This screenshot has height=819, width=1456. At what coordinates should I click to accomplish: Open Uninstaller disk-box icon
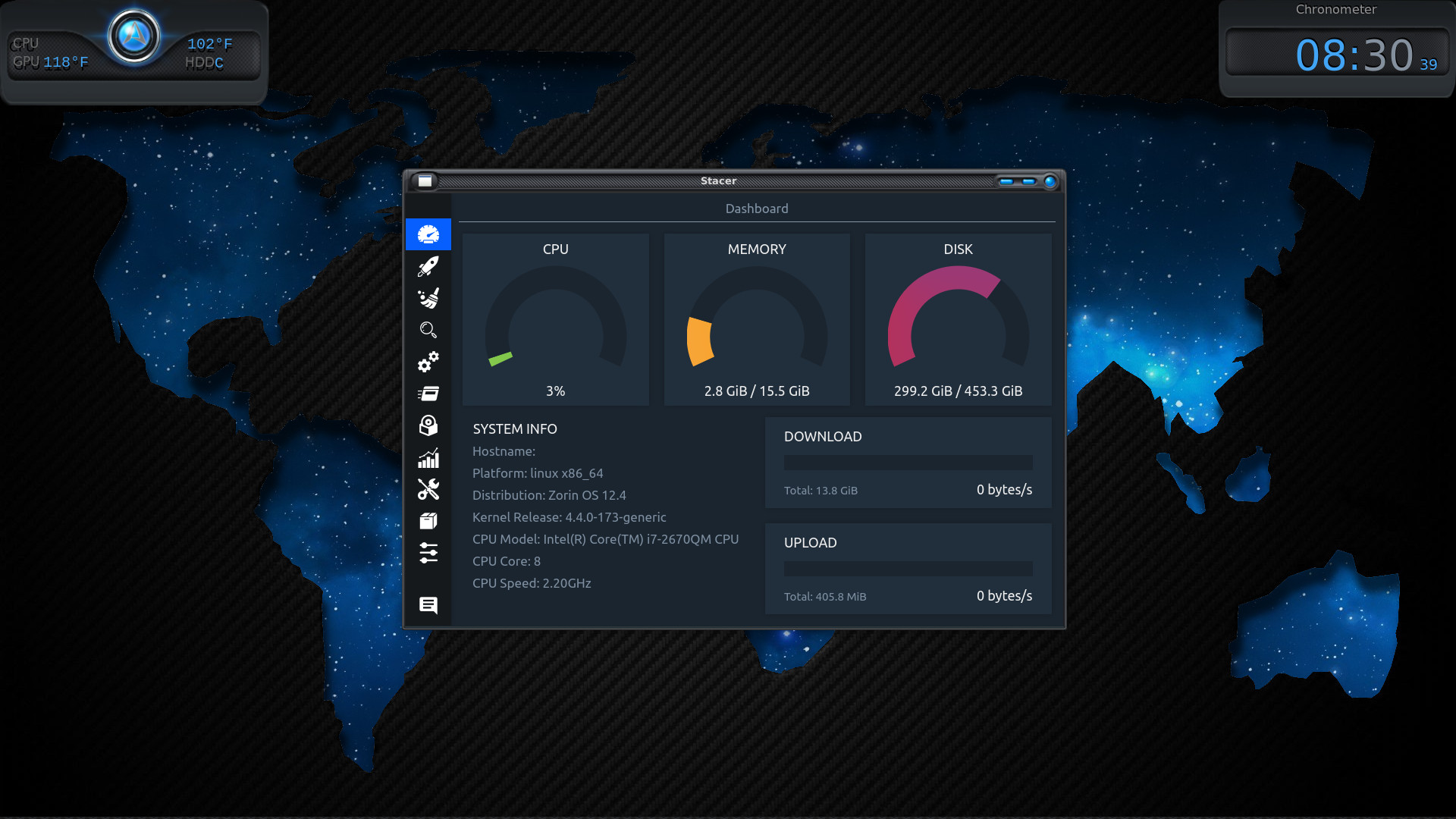click(428, 425)
